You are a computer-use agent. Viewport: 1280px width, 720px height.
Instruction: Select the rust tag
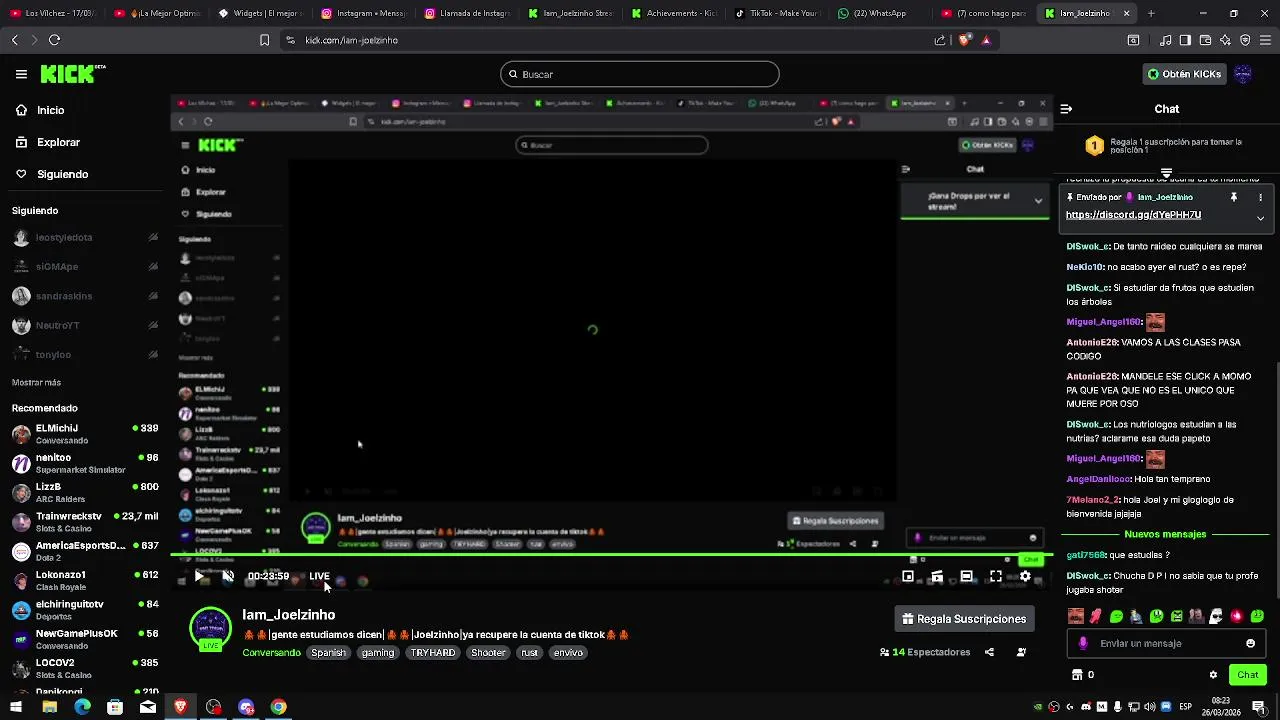529,652
